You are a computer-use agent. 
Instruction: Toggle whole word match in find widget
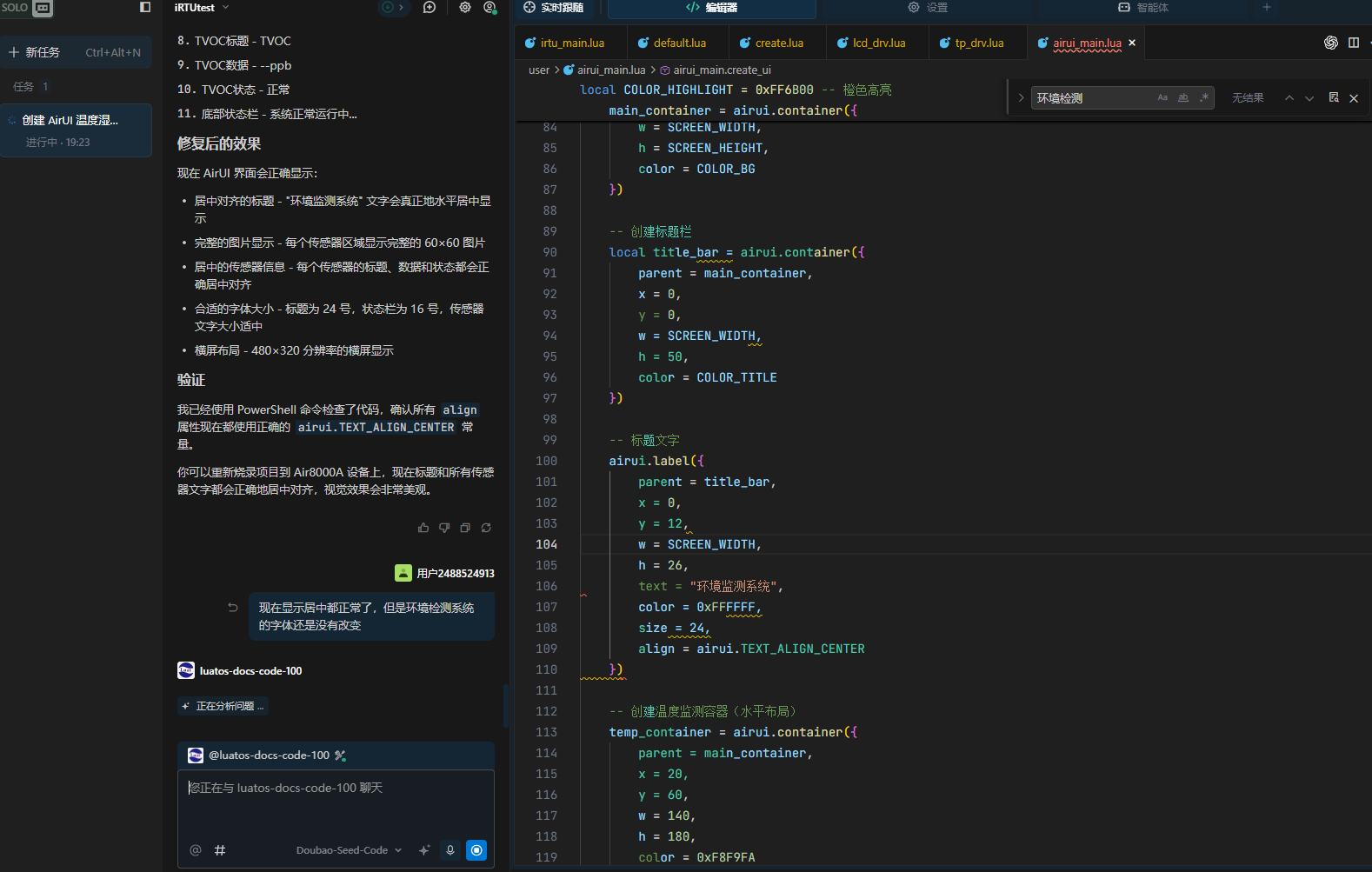tap(1183, 98)
